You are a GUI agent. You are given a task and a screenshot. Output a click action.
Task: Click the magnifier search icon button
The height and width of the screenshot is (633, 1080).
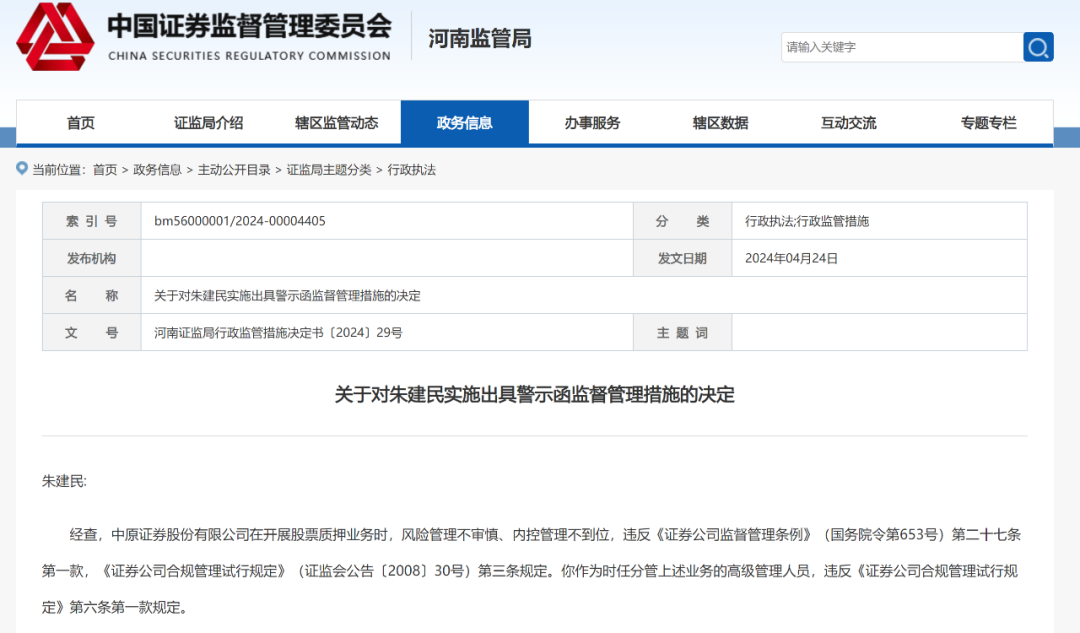(x=1038, y=47)
